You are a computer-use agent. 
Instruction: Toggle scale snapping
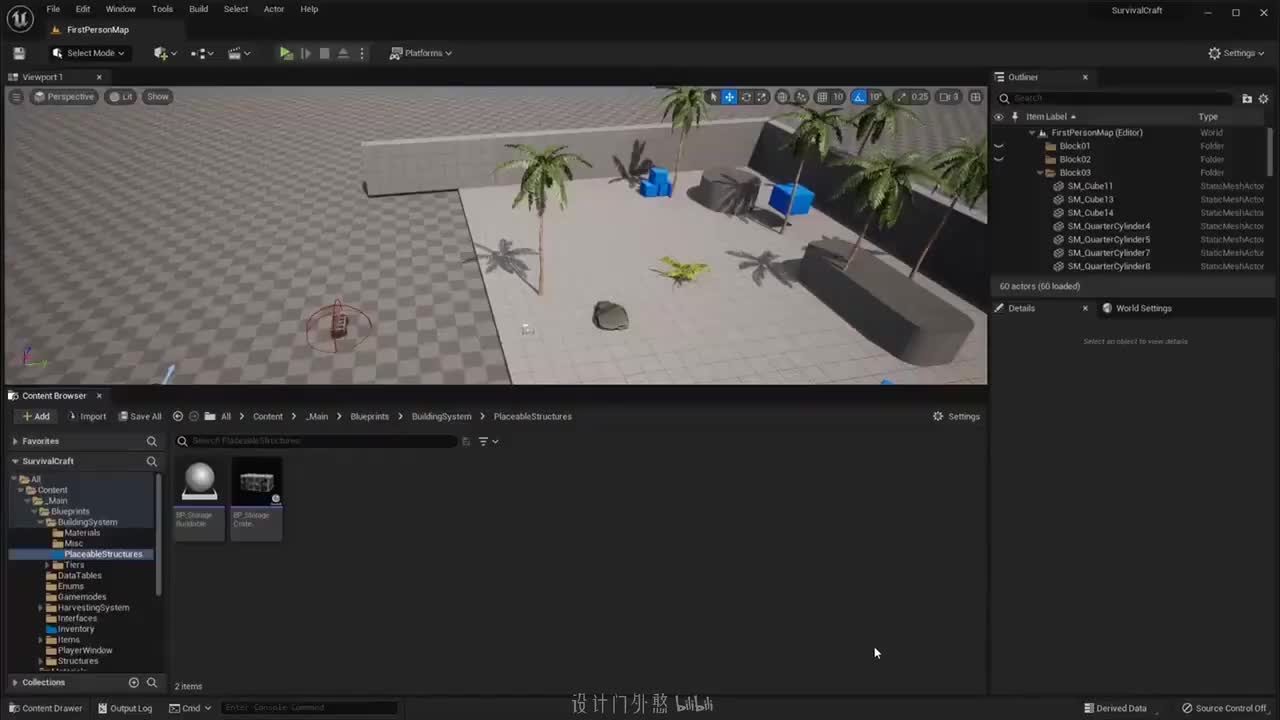901,97
